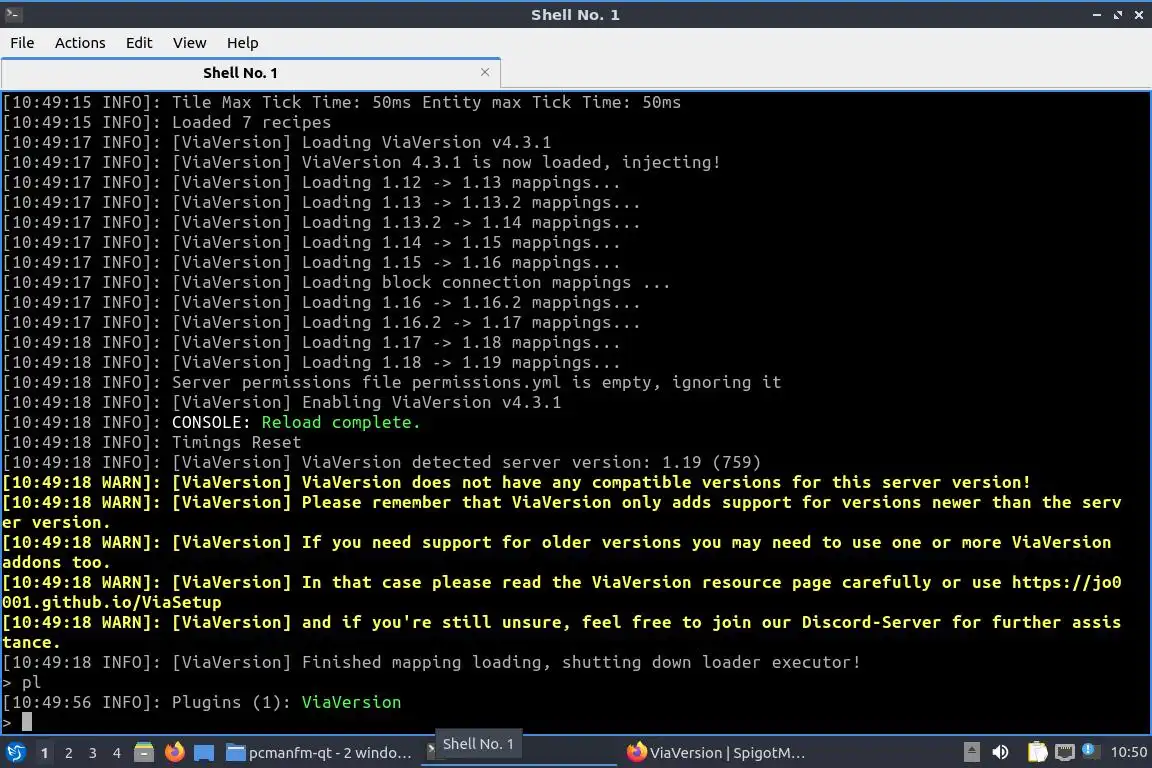The height and width of the screenshot is (768, 1152).
Task: Launch Firefox from the quick launch
Action: (174, 753)
